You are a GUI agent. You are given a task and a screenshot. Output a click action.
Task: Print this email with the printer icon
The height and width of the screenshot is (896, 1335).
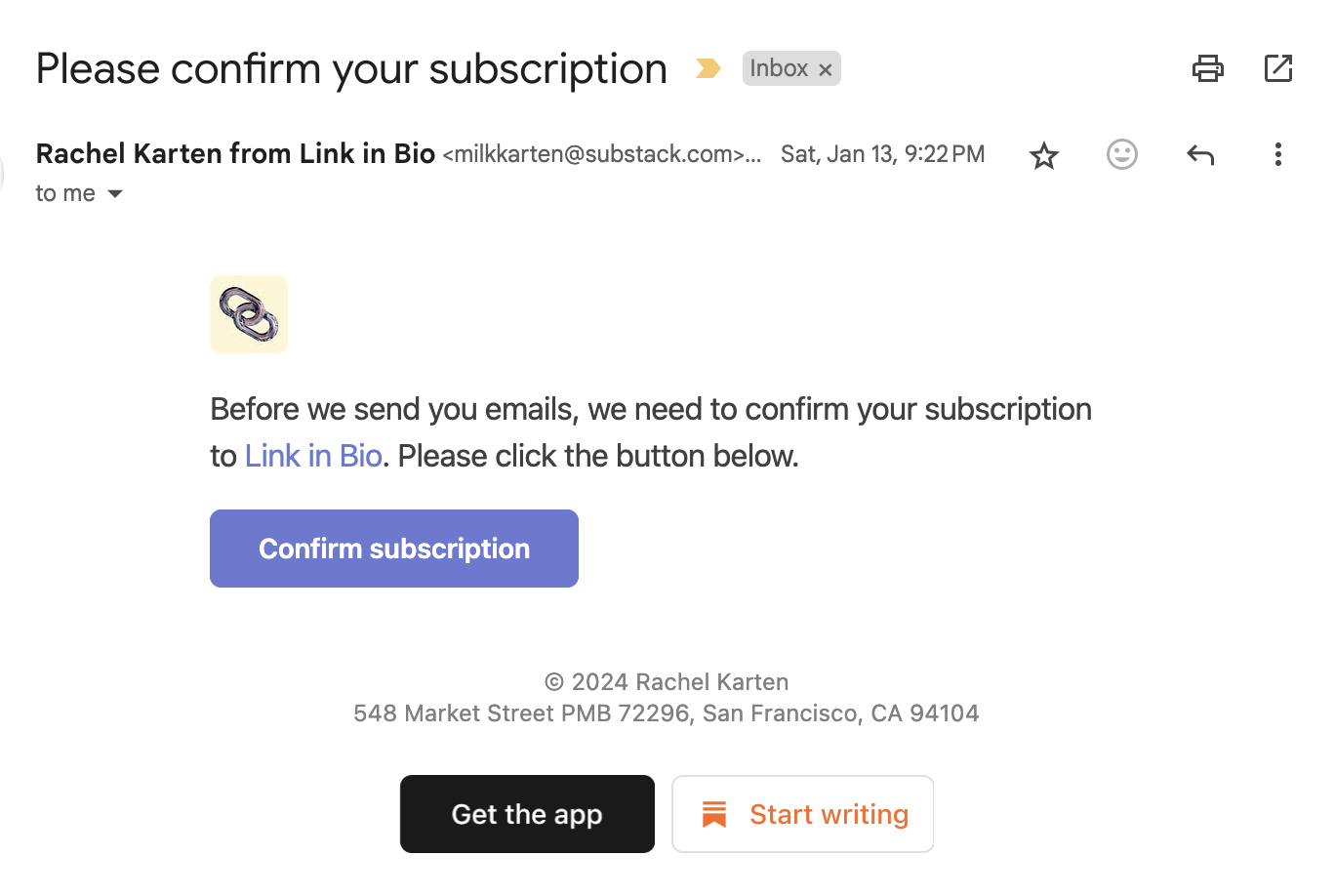tap(1207, 68)
